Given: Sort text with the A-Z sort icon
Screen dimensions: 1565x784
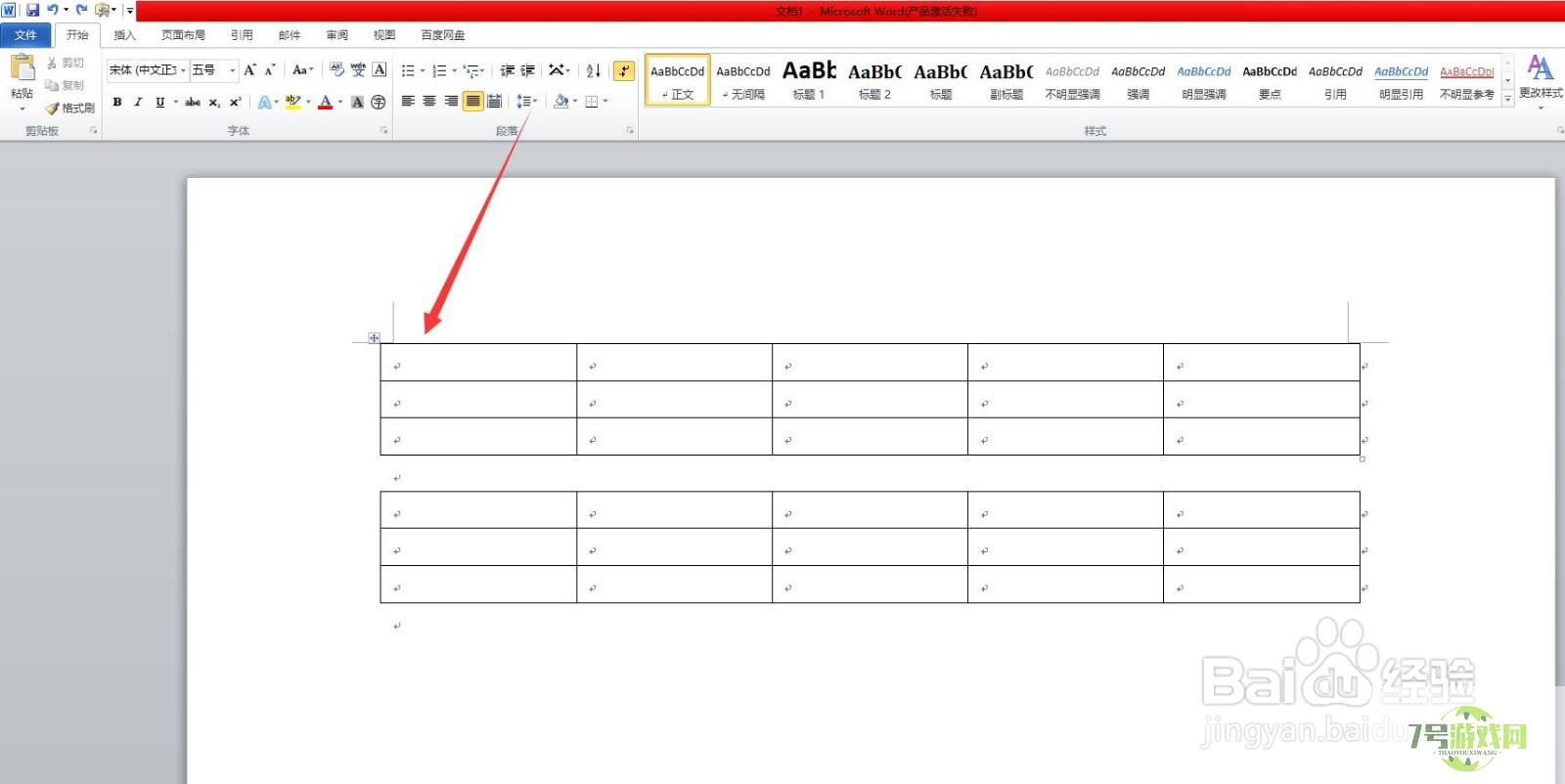Looking at the screenshot, I should pyautogui.click(x=593, y=70).
